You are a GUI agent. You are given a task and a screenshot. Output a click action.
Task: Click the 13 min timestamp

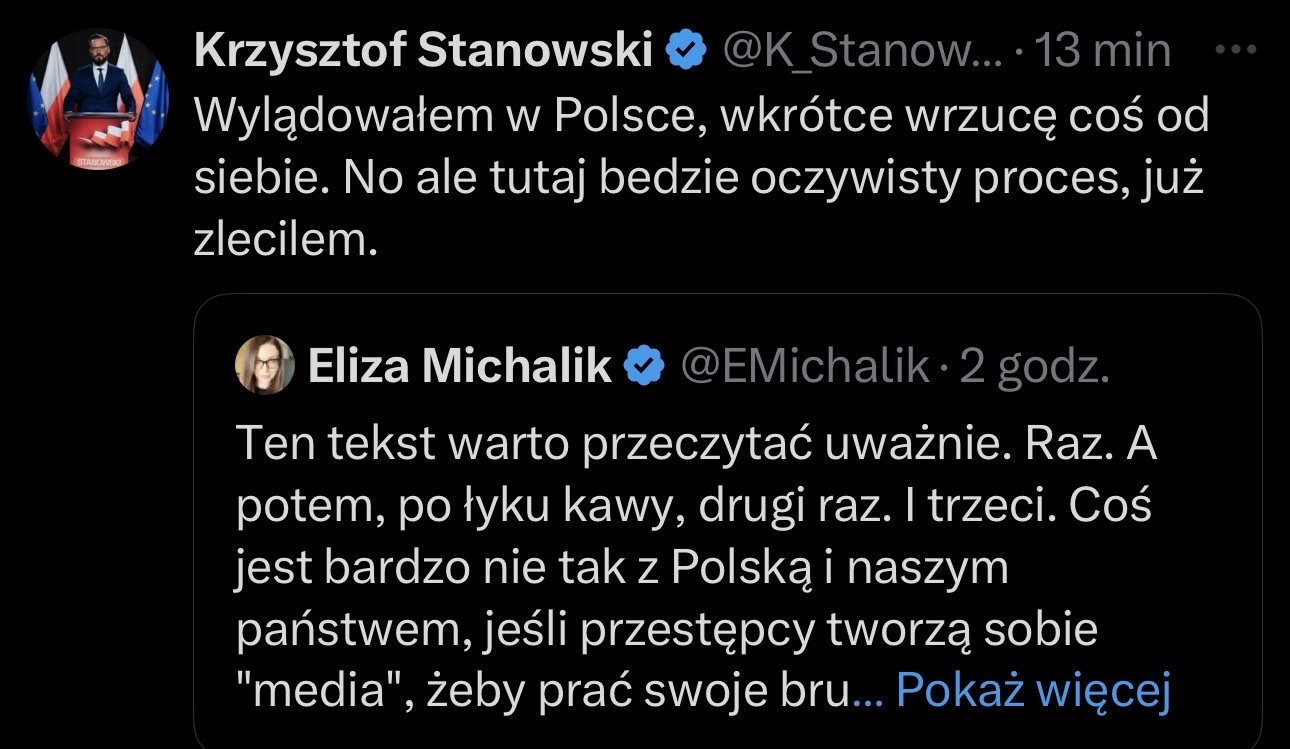1102,50
